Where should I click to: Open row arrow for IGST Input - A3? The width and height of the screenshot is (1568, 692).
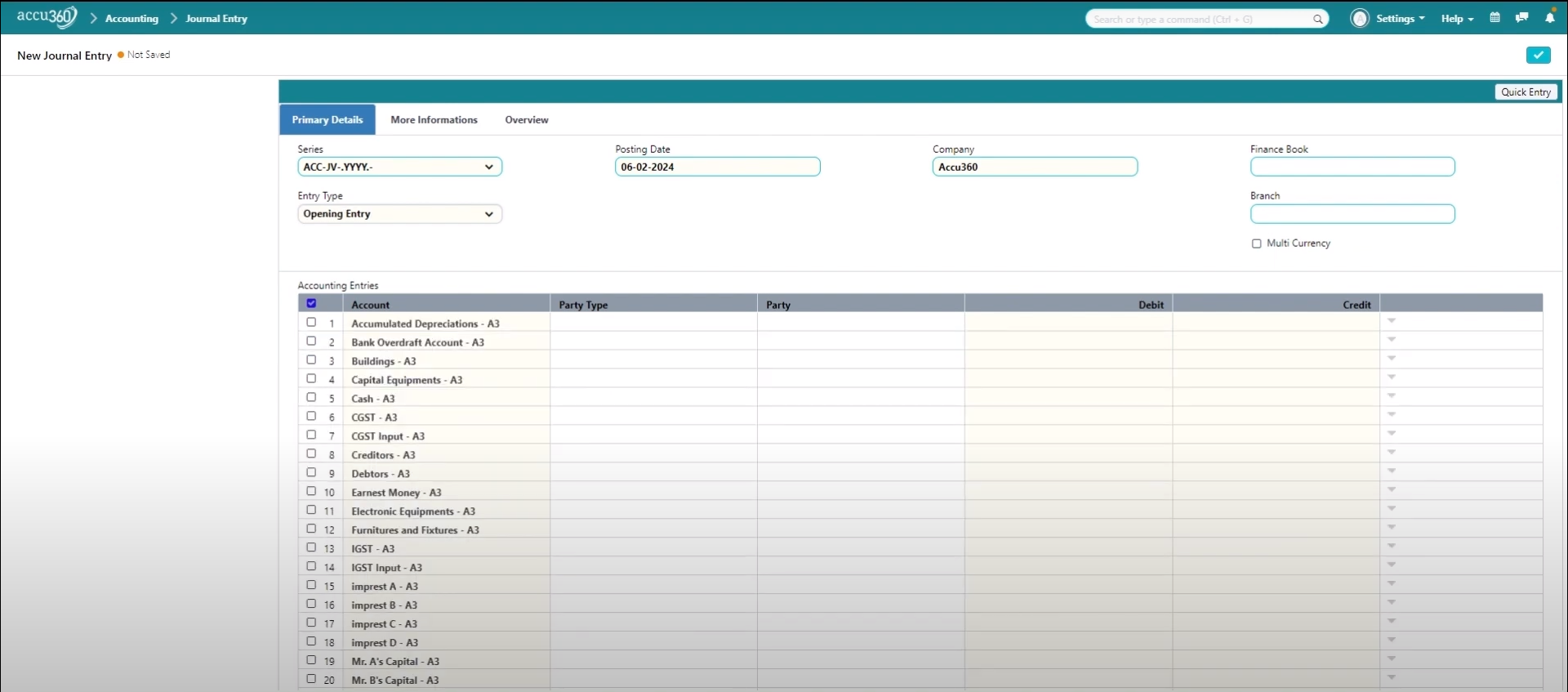point(1392,565)
